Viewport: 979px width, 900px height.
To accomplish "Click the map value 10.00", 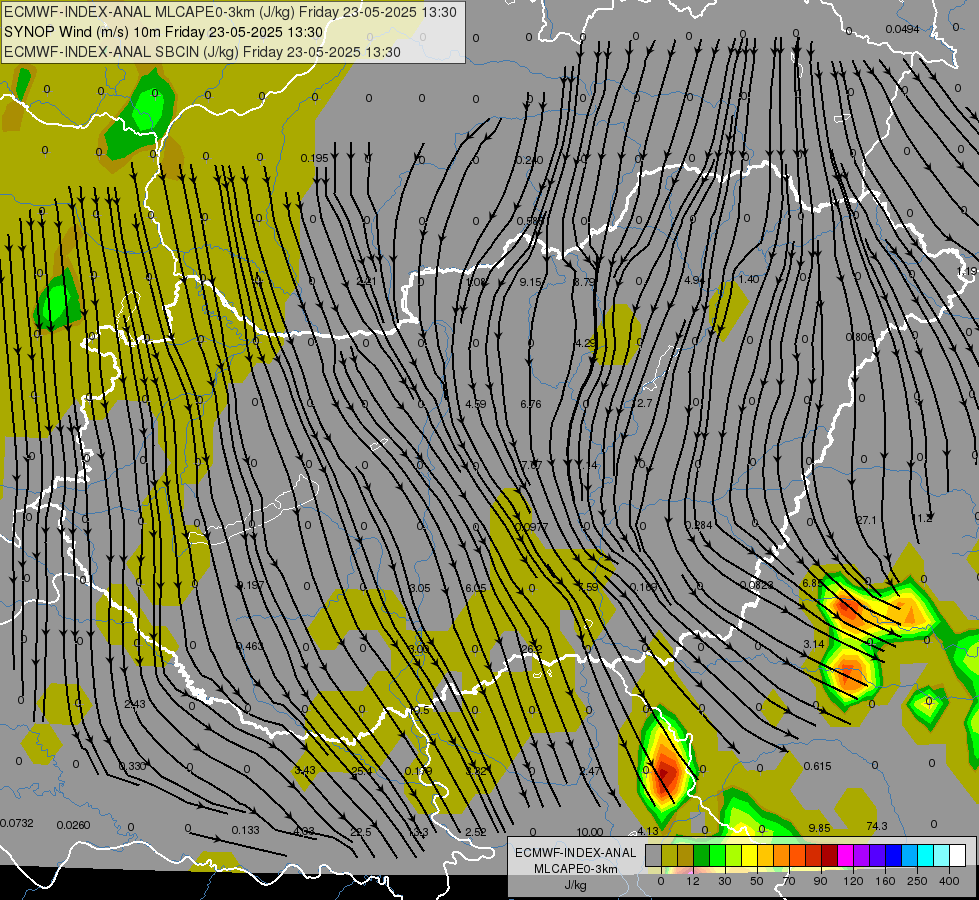I will (589, 832).
